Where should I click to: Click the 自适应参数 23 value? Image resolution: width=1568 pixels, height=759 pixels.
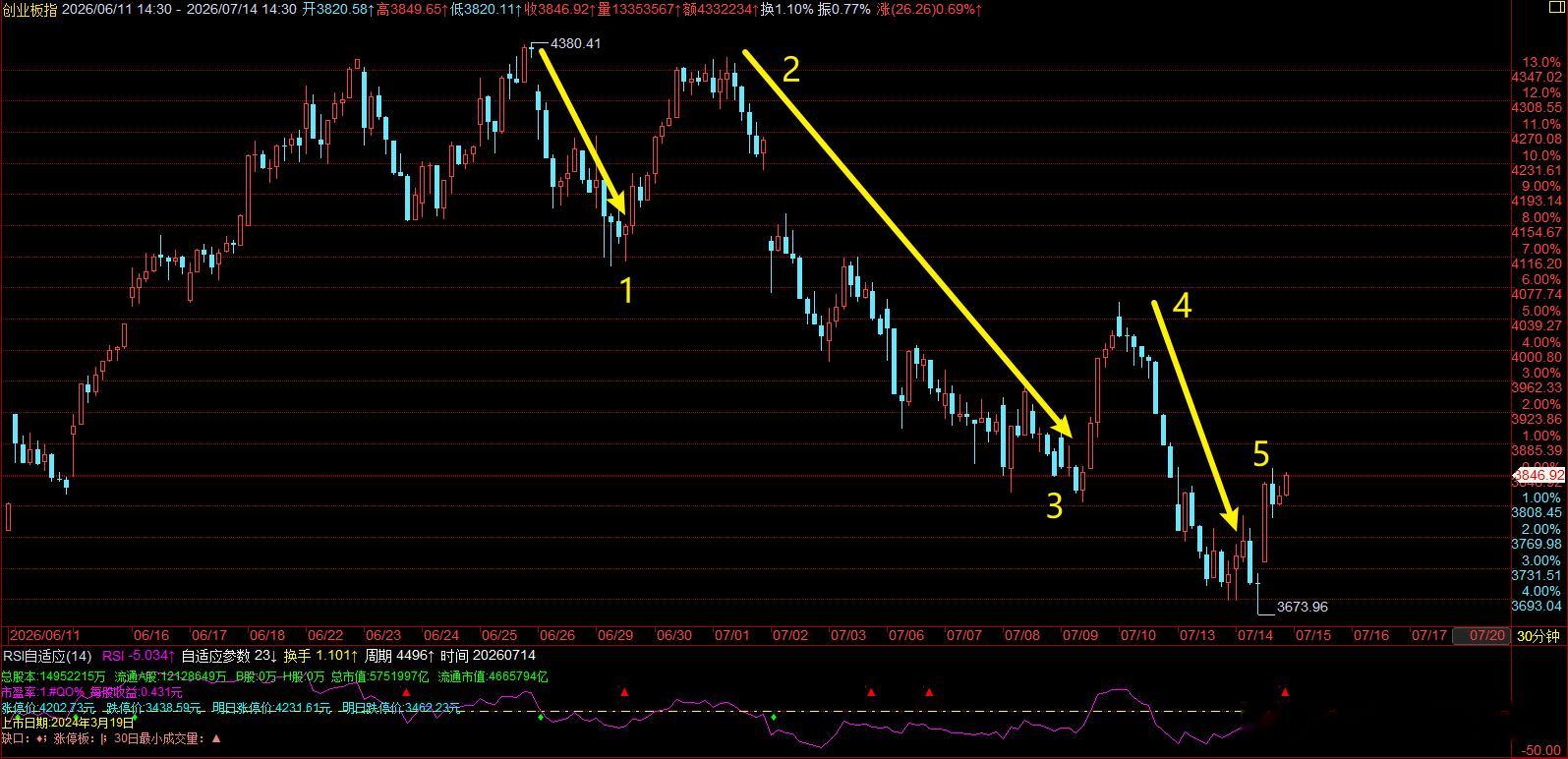point(228,656)
